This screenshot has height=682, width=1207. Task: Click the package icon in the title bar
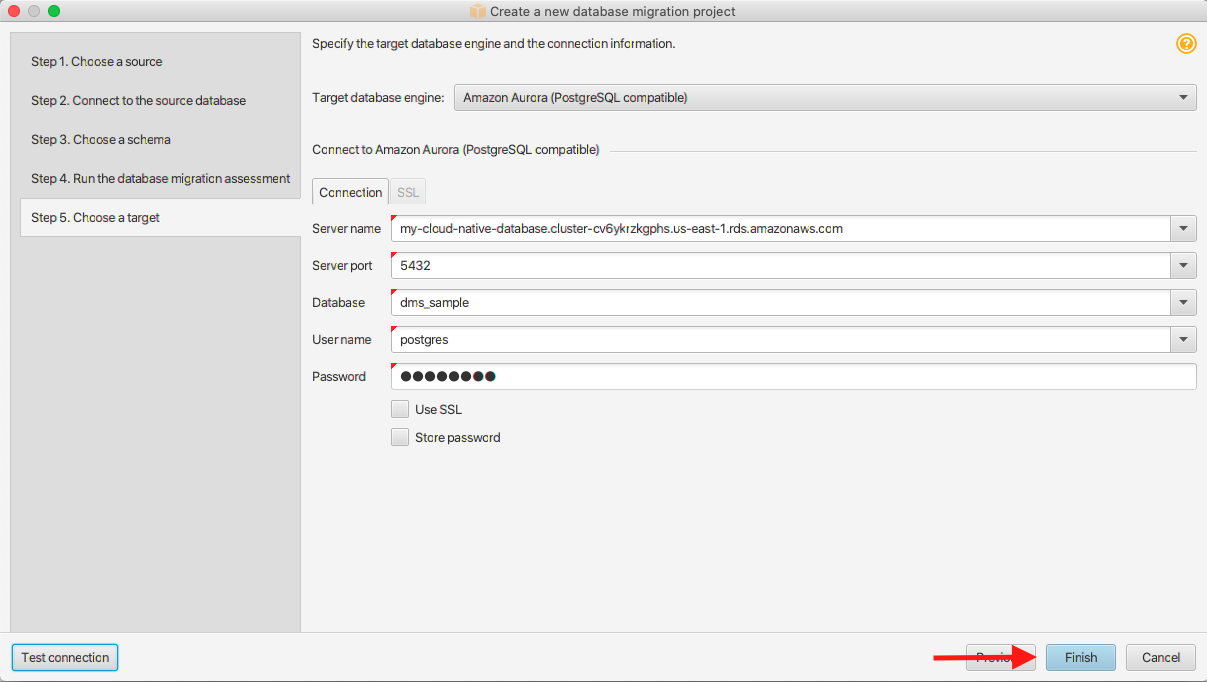[x=477, y=11]
